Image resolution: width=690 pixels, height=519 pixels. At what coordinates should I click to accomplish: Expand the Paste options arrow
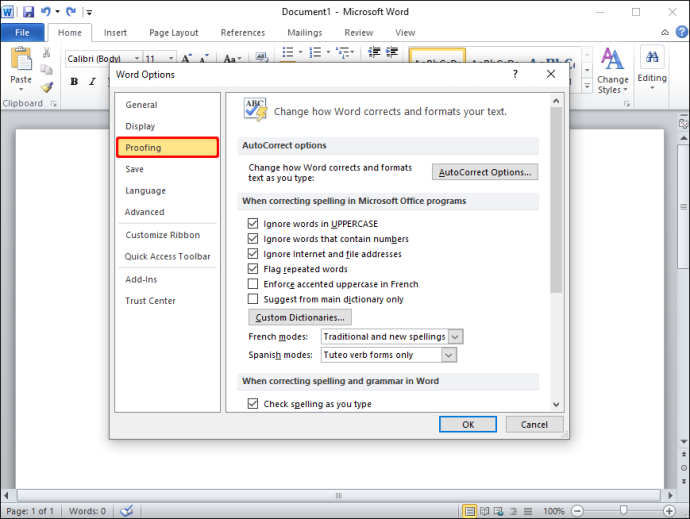(21, 89)
